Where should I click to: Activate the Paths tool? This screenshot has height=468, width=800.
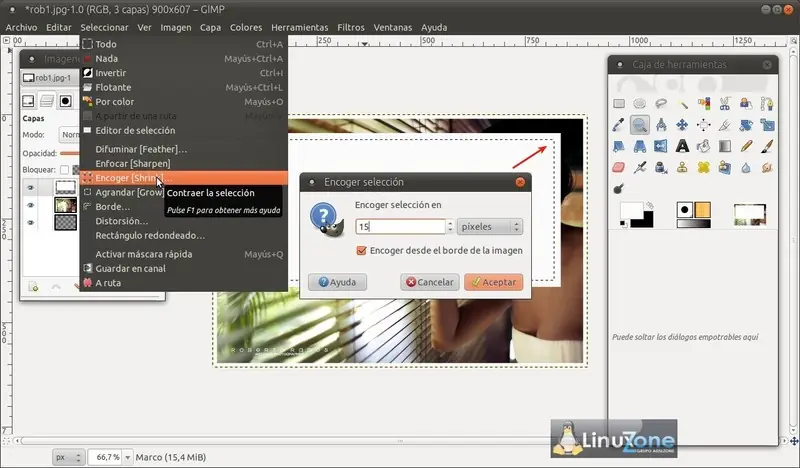(767, 104)
